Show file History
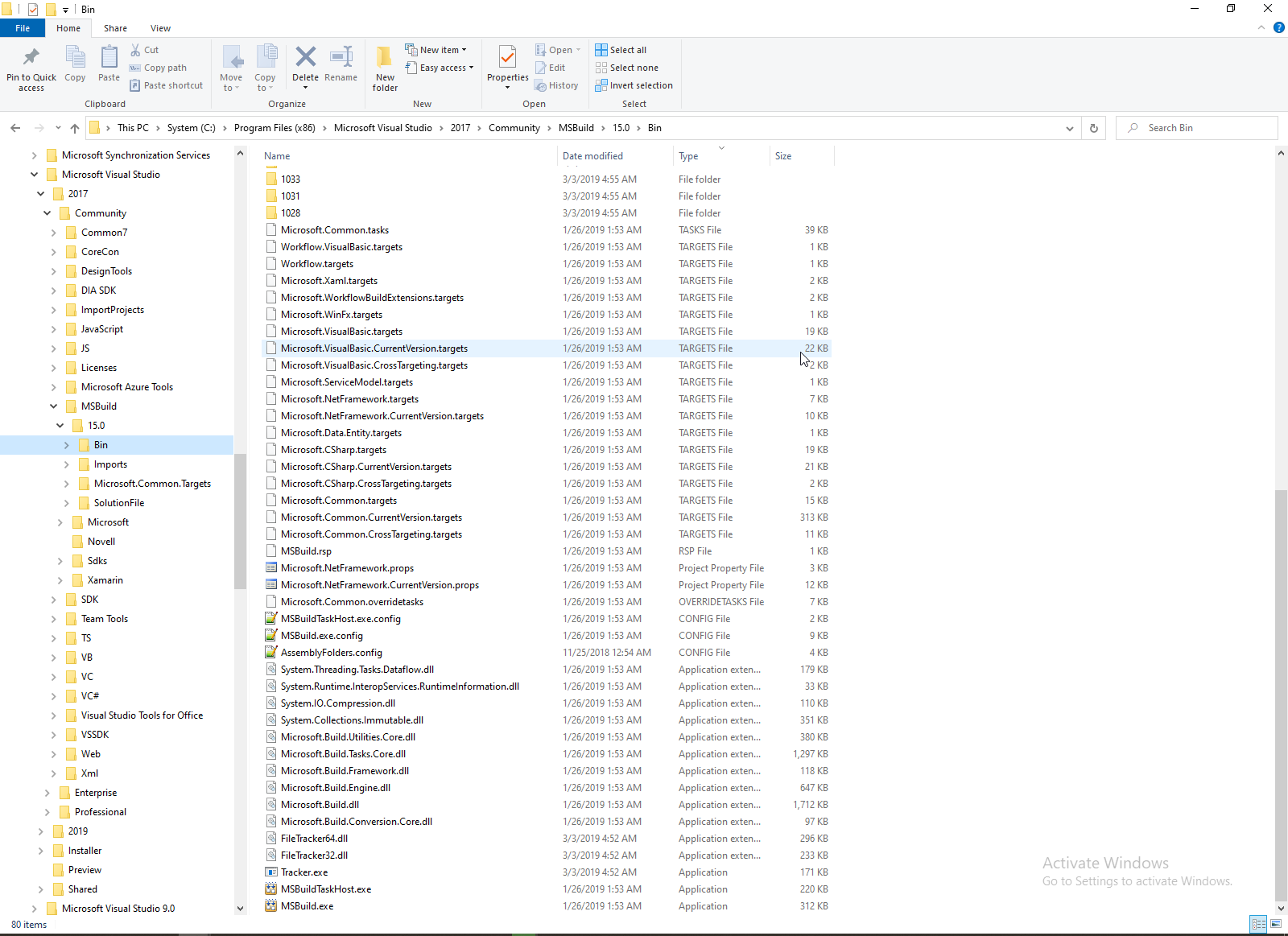This screenshot has height=936, width=1288. click(556, 85)
